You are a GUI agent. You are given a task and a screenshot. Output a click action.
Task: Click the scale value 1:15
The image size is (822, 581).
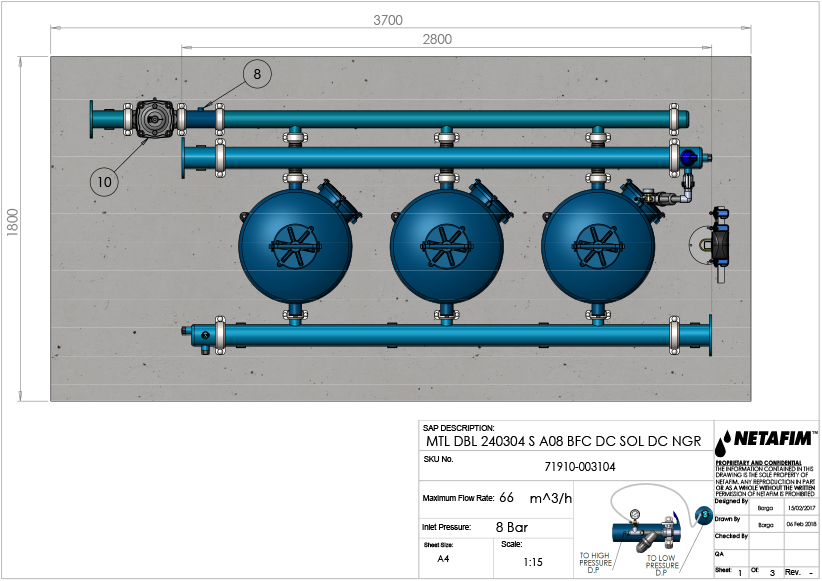[534, 563]
